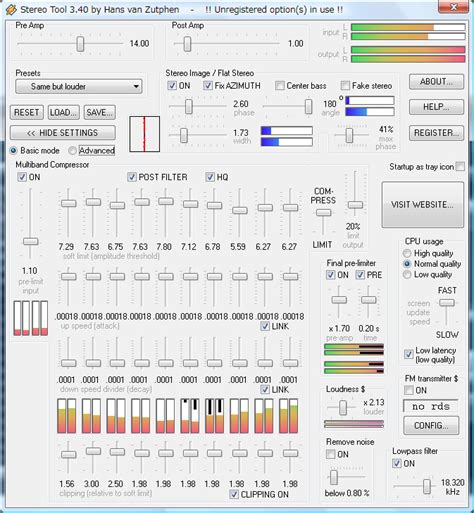
Task: Select the Normal quality CPU usage option
Action: (407, 264)
